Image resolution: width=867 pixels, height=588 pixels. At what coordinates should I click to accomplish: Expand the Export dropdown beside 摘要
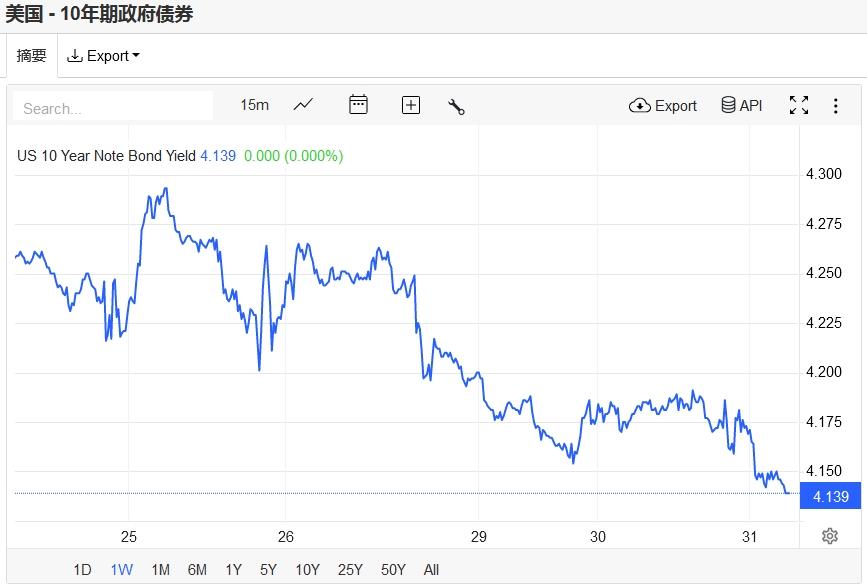(103, 56)
